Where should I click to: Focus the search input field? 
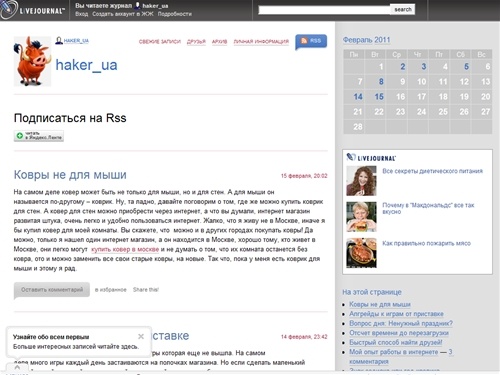point(324,10)
